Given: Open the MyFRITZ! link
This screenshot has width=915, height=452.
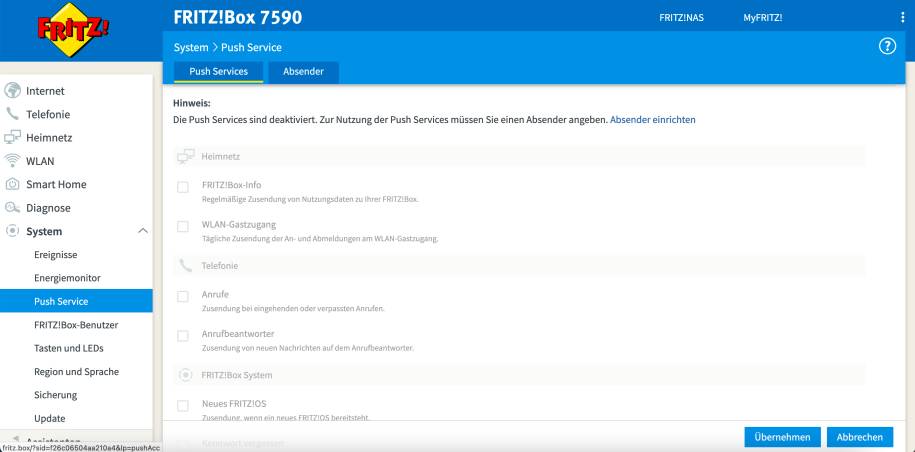Looking at the screenshot, I should point(763,17).
